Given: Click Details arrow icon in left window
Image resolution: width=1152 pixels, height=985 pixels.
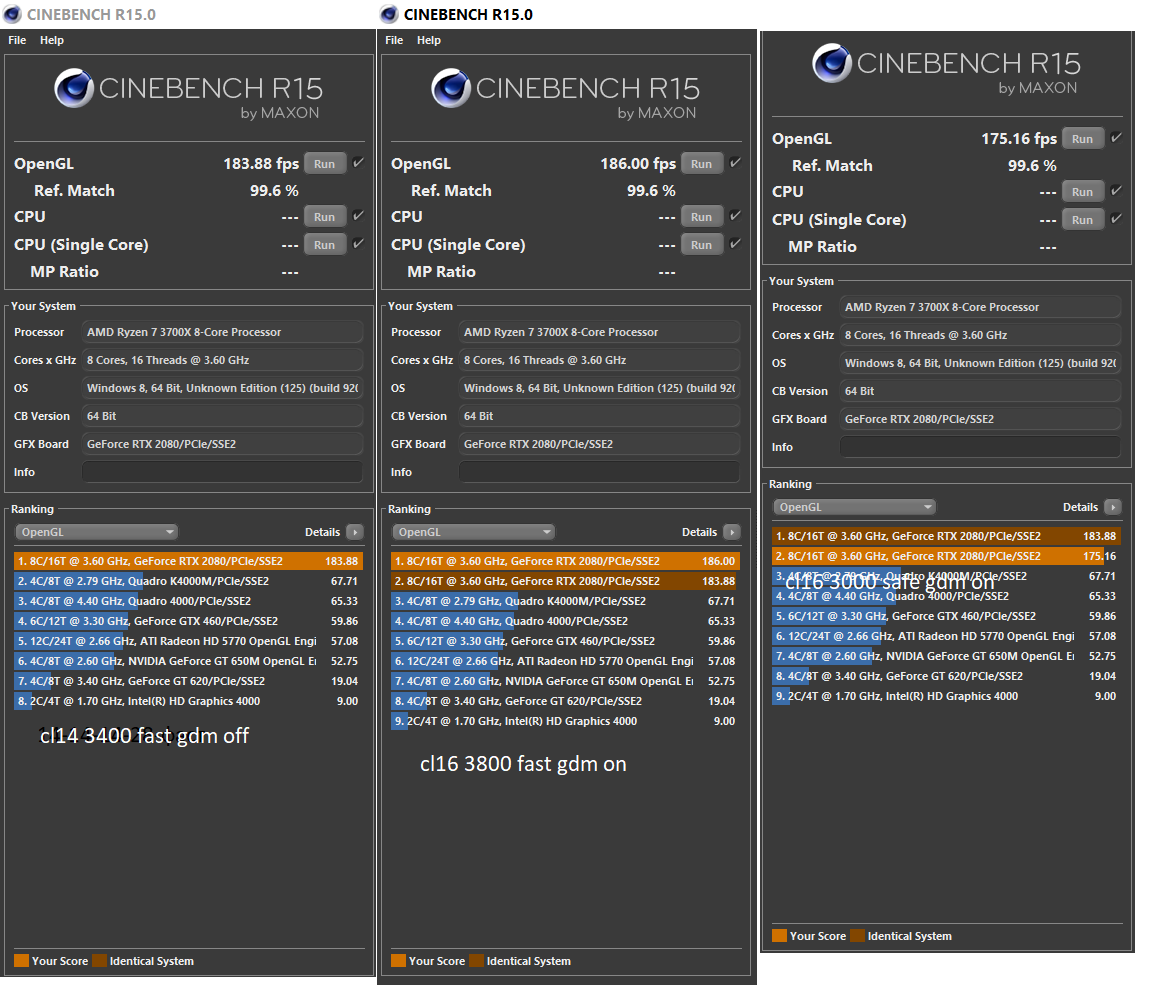Looking at the screenshot, I should click(x=355, y=532).
